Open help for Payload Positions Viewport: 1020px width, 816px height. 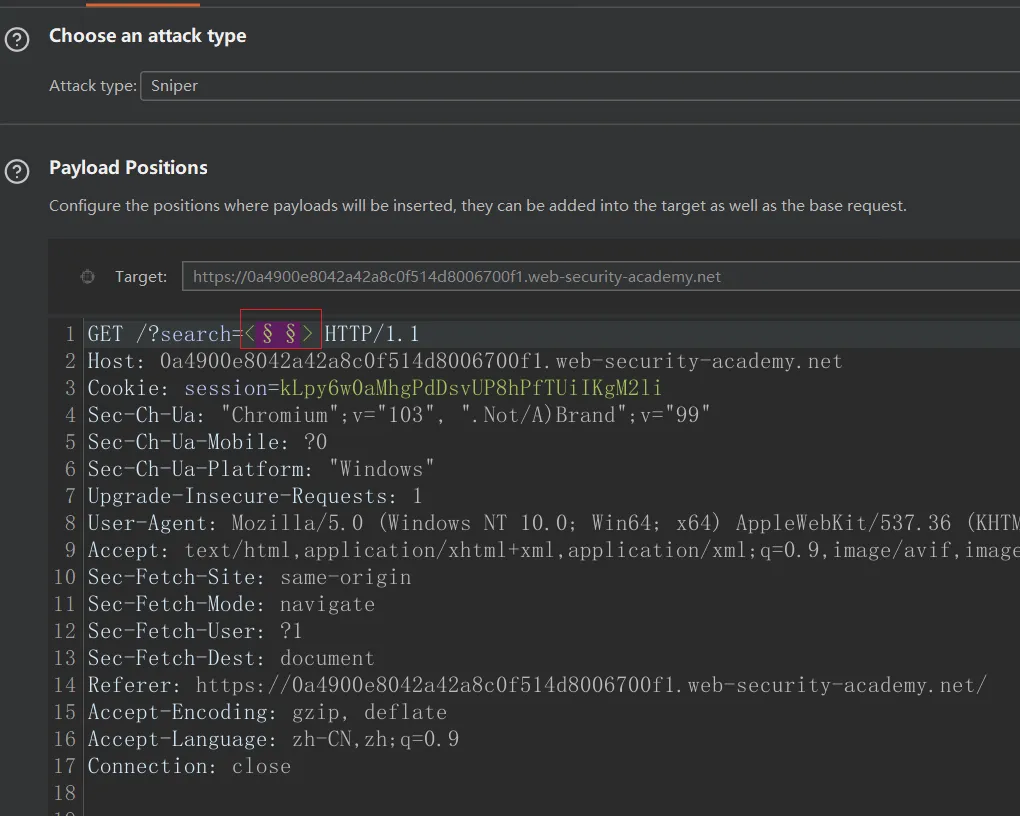[17, 172]
